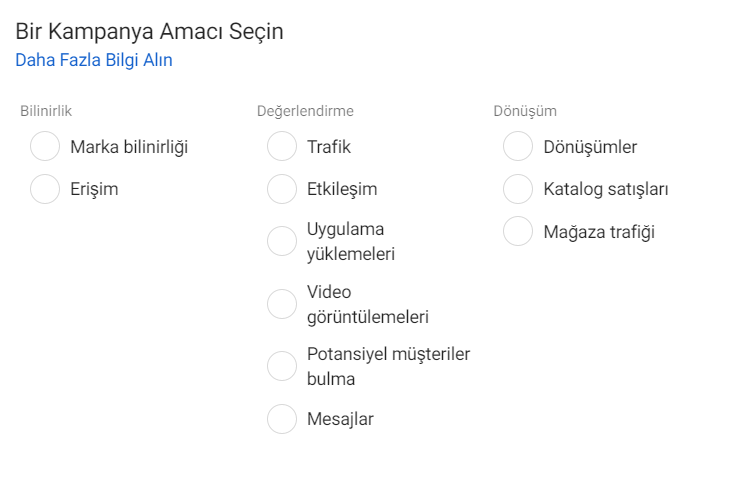Choose Video görüntülemeleri radio button
This screenshot has height=496, width=739.
pyautogui.click(x=282, y=304)
